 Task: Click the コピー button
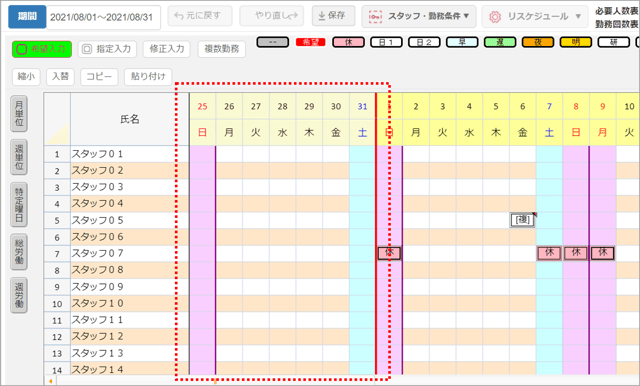click(99, 77)
